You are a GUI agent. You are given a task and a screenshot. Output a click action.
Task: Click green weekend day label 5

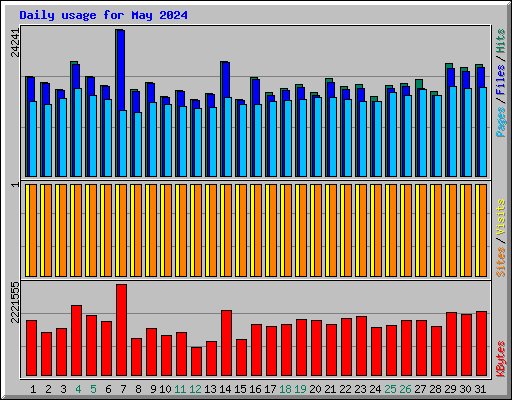click(x=93, y=389)
